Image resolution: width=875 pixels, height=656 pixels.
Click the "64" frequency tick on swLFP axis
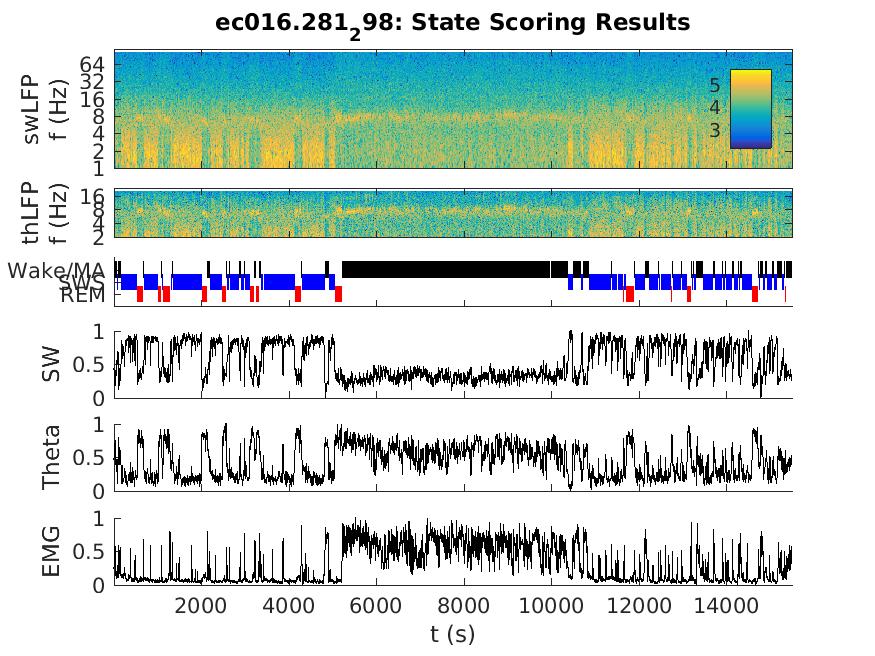click(91, 63)
